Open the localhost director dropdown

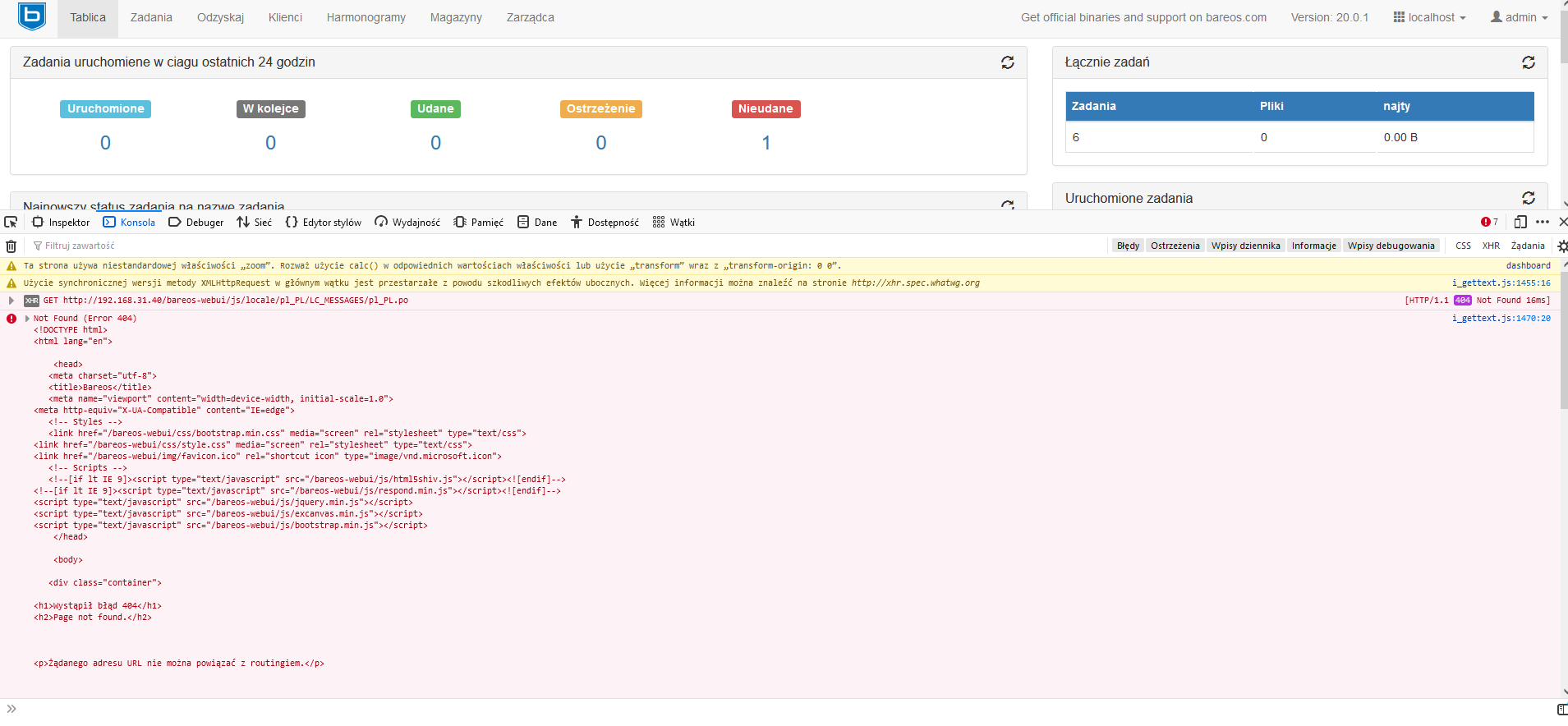1429,17
